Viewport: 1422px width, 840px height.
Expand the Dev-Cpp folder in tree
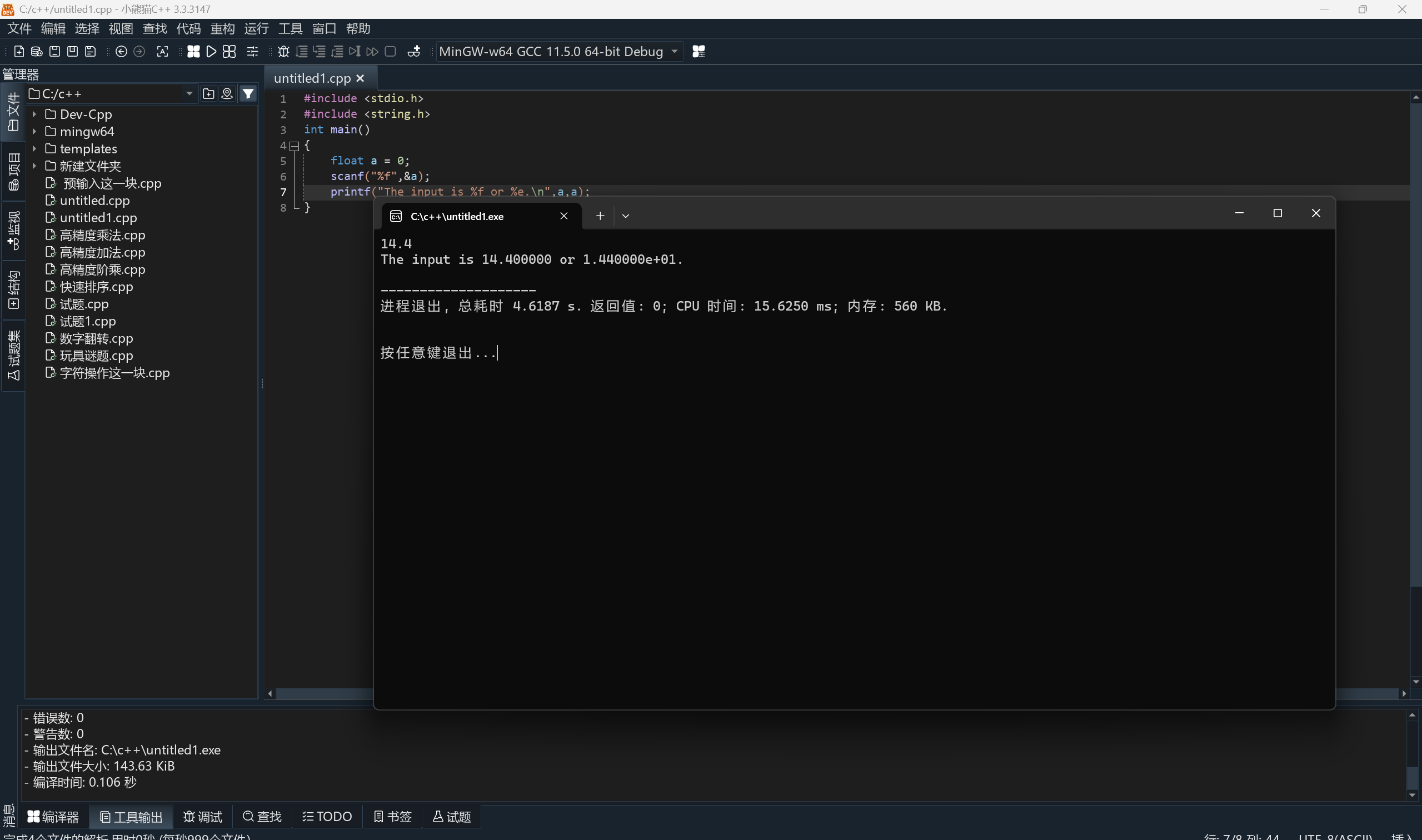(34, 114)
